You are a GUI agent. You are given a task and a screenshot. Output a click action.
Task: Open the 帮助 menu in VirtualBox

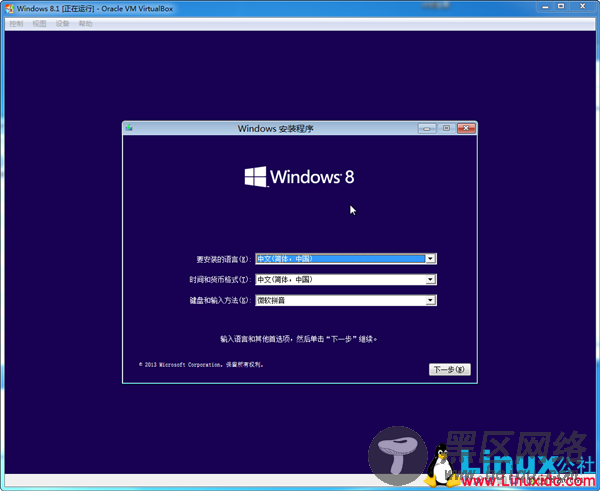tap(85, 24)
